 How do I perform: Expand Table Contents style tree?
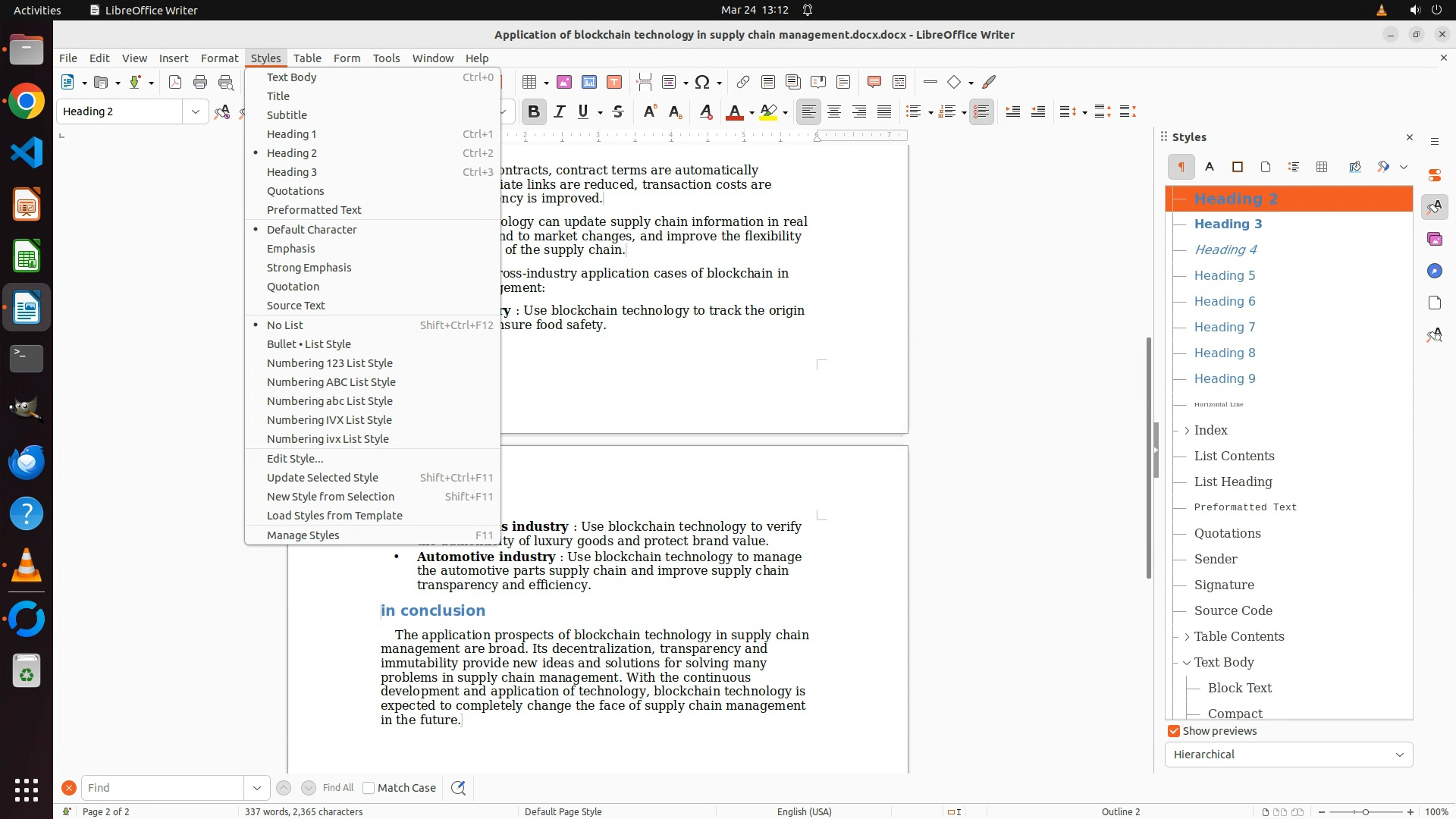(1187, 637)
